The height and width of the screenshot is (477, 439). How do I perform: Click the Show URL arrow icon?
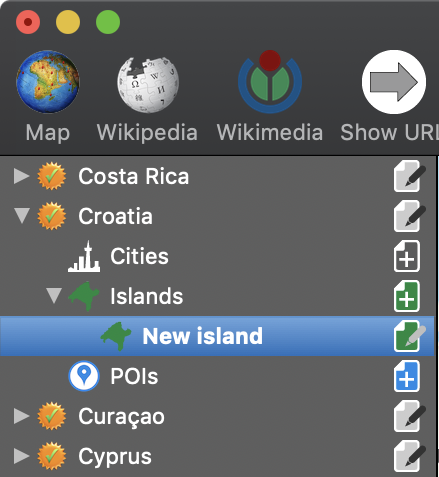coord(394,82)
